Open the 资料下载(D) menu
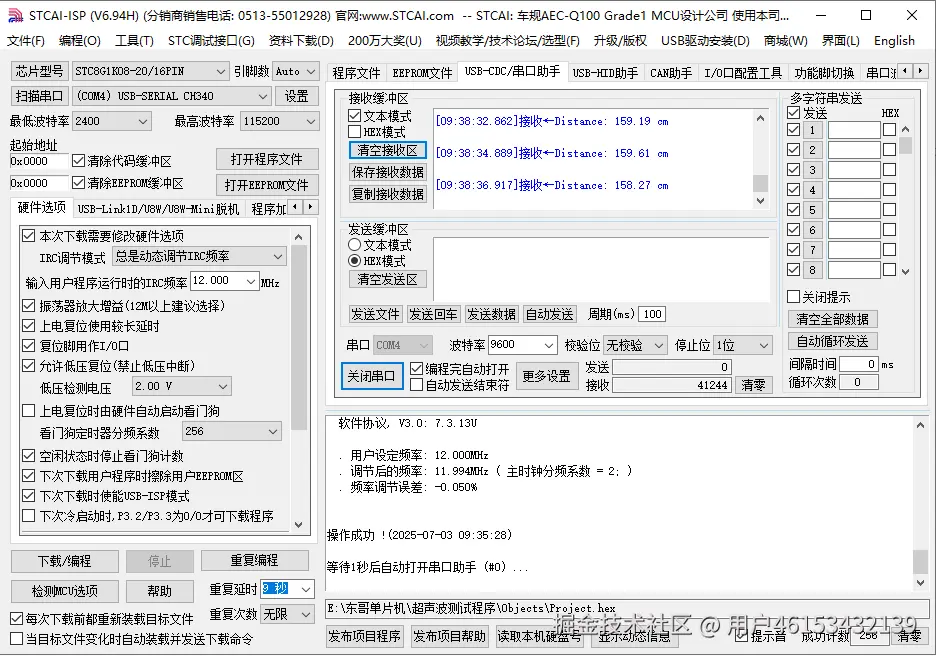The height and width of the screenshot is (657, 936). point(301,41)
